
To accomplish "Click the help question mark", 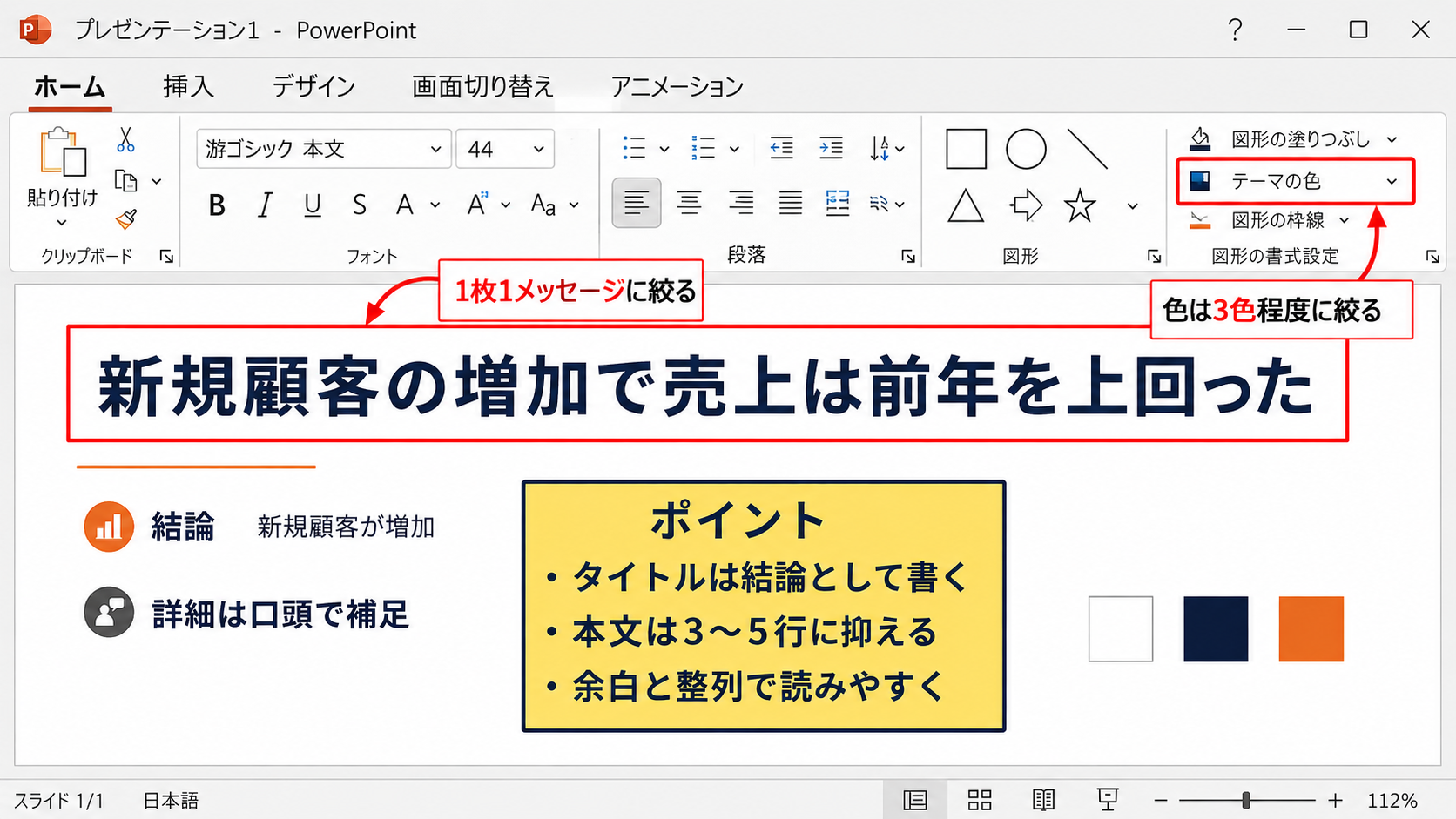I will click(x=1235, y=30).
